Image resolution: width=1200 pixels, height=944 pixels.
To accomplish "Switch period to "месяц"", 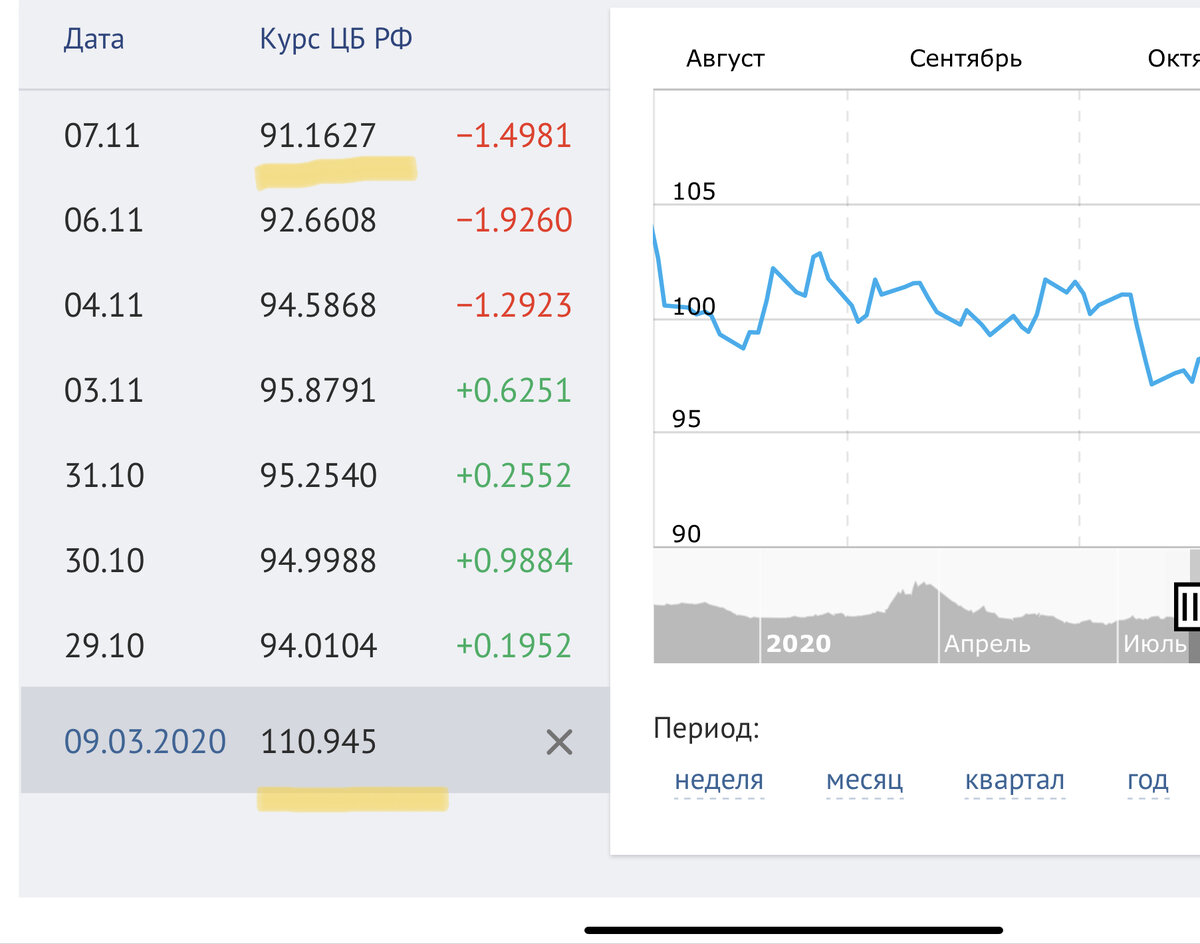I will pos(864,780).
